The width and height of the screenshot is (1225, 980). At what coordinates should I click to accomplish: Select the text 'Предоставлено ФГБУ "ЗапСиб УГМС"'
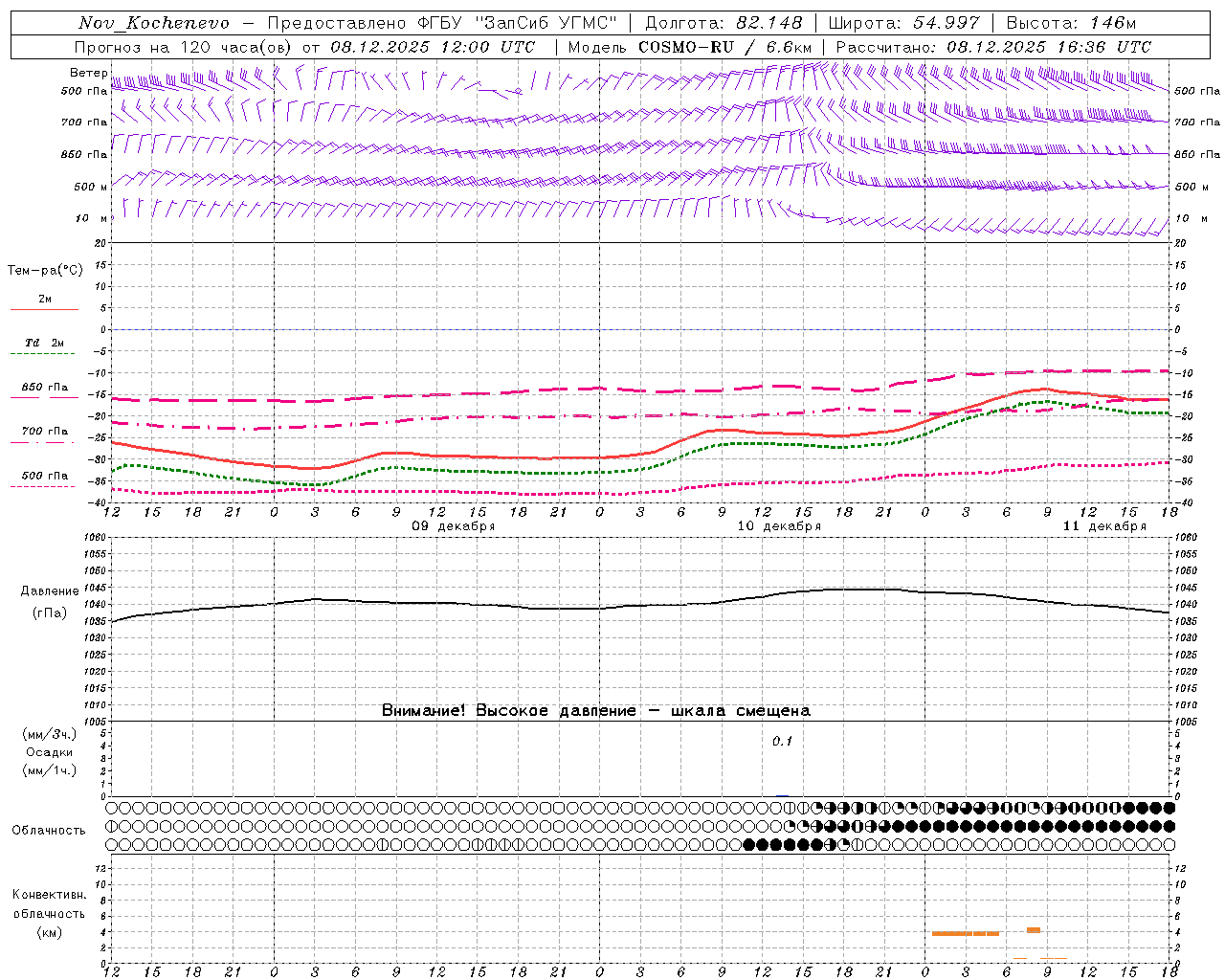point(442,23)
